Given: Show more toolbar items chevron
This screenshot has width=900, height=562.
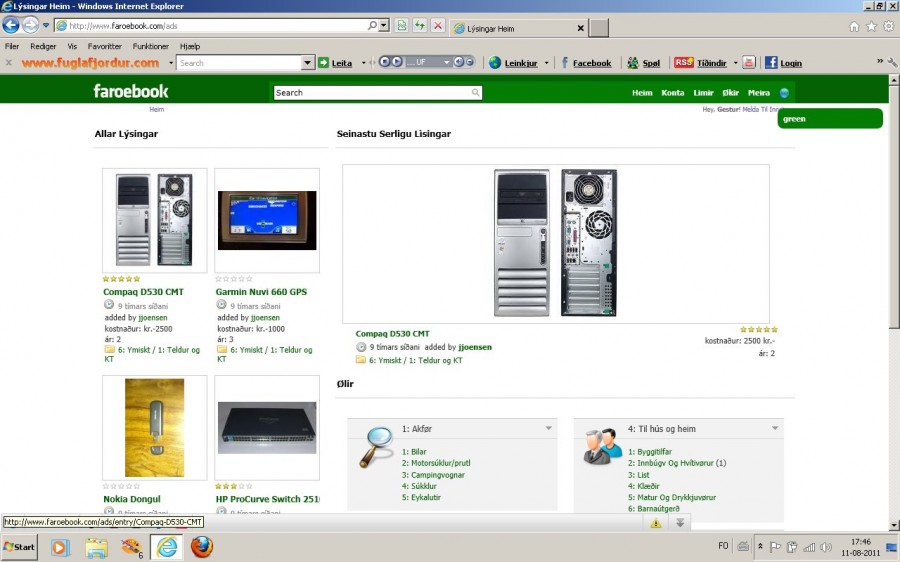Looking at the screenshot, I should pos(879,61).
